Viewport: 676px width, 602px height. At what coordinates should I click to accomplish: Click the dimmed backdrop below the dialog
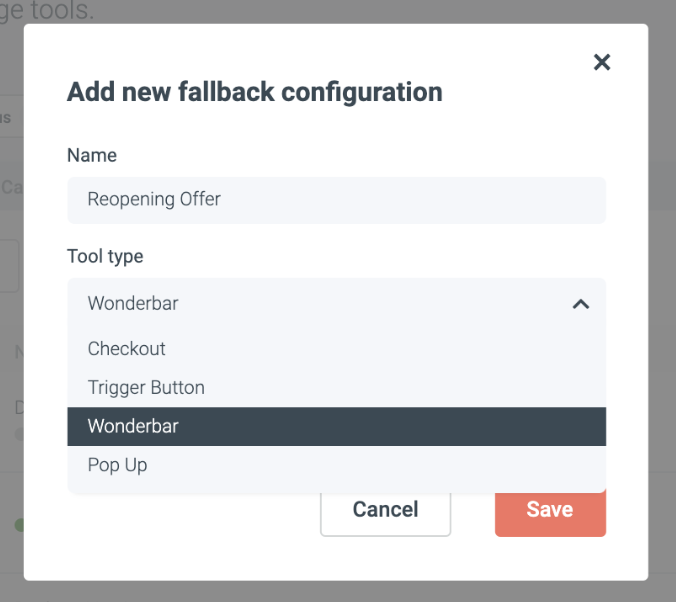tap(336, 591)
